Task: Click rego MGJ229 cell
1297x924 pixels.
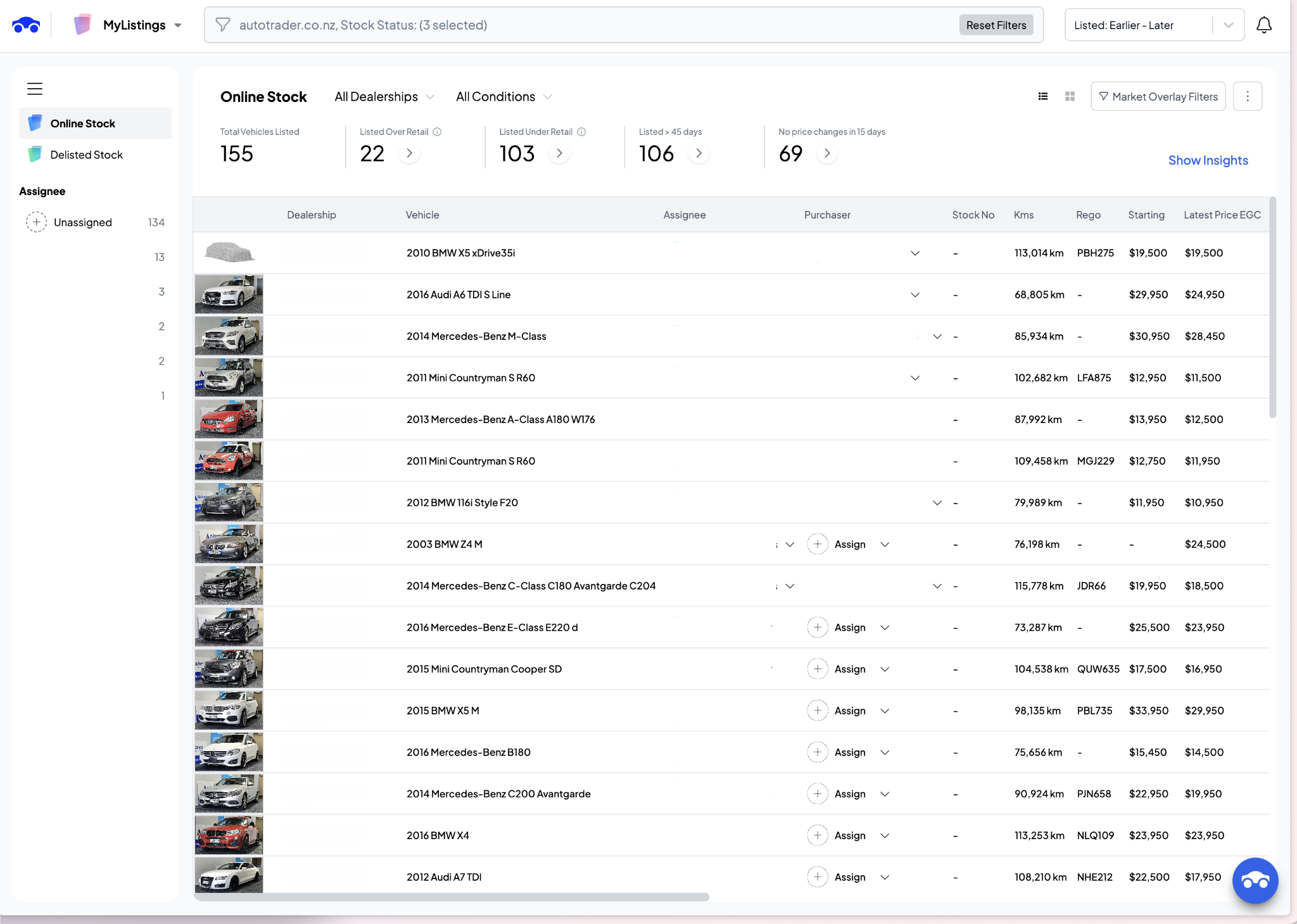Action: (x=1096, y=461)
